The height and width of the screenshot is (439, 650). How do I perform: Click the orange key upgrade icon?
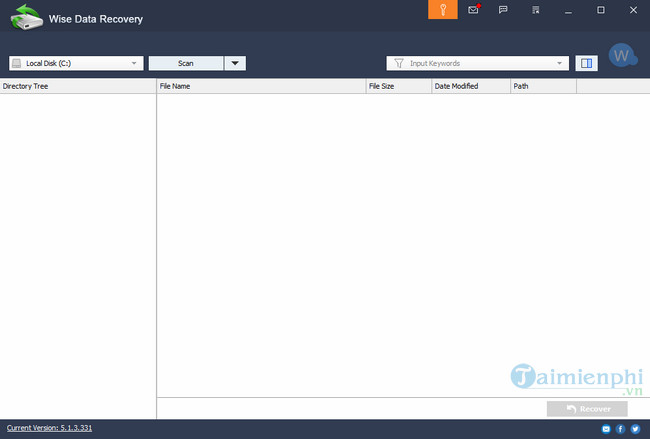(x=443, y=10)
